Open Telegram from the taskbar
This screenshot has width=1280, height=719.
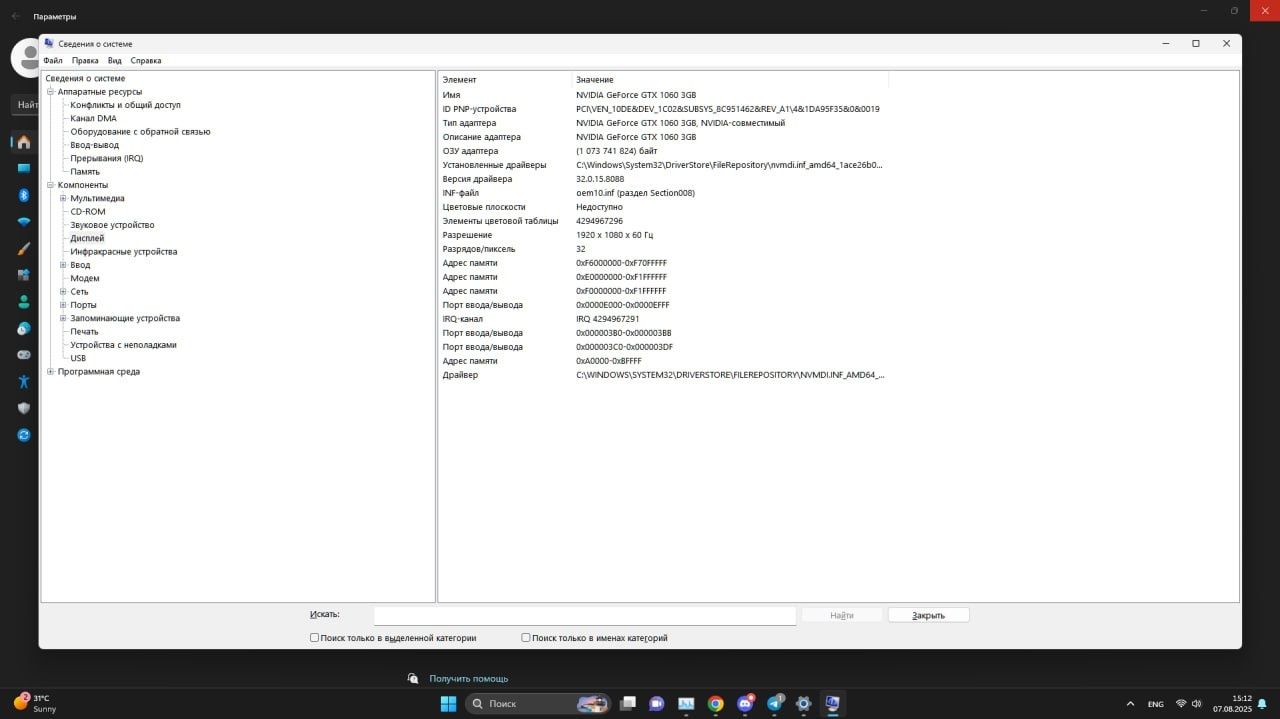pyautogui.click(x=774, y=703)
